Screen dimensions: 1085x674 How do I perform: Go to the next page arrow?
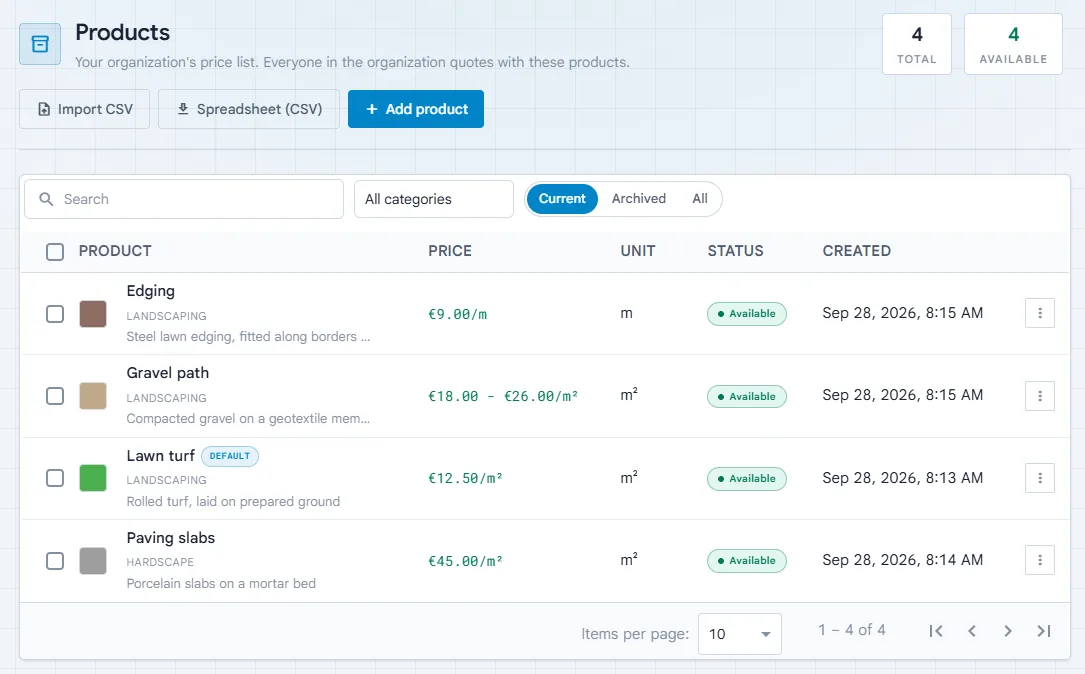1008,631
